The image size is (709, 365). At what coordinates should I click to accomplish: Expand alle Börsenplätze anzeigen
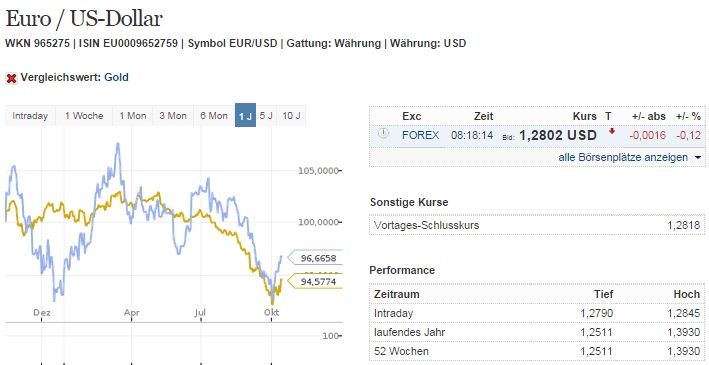(x=629, y=157)
